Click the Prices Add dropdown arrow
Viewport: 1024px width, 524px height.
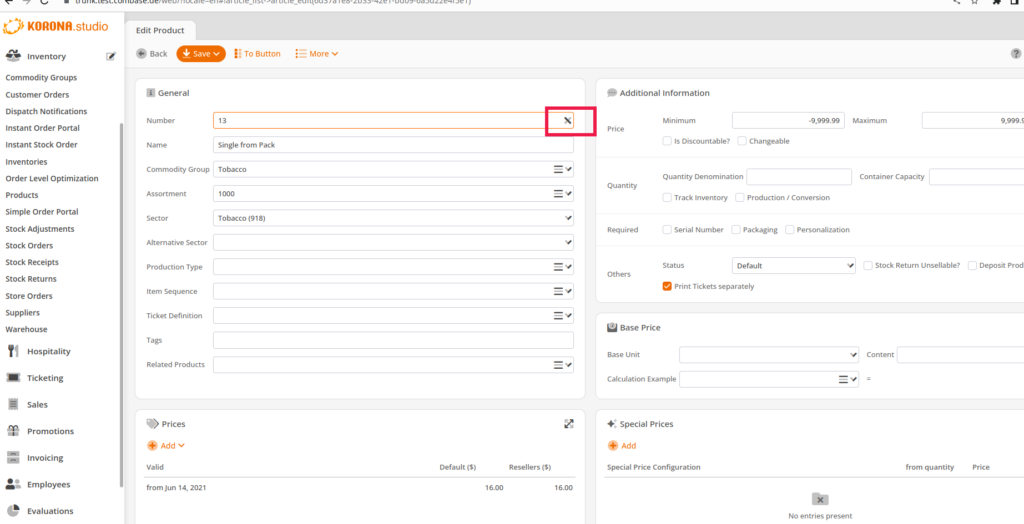pos(182,446)
